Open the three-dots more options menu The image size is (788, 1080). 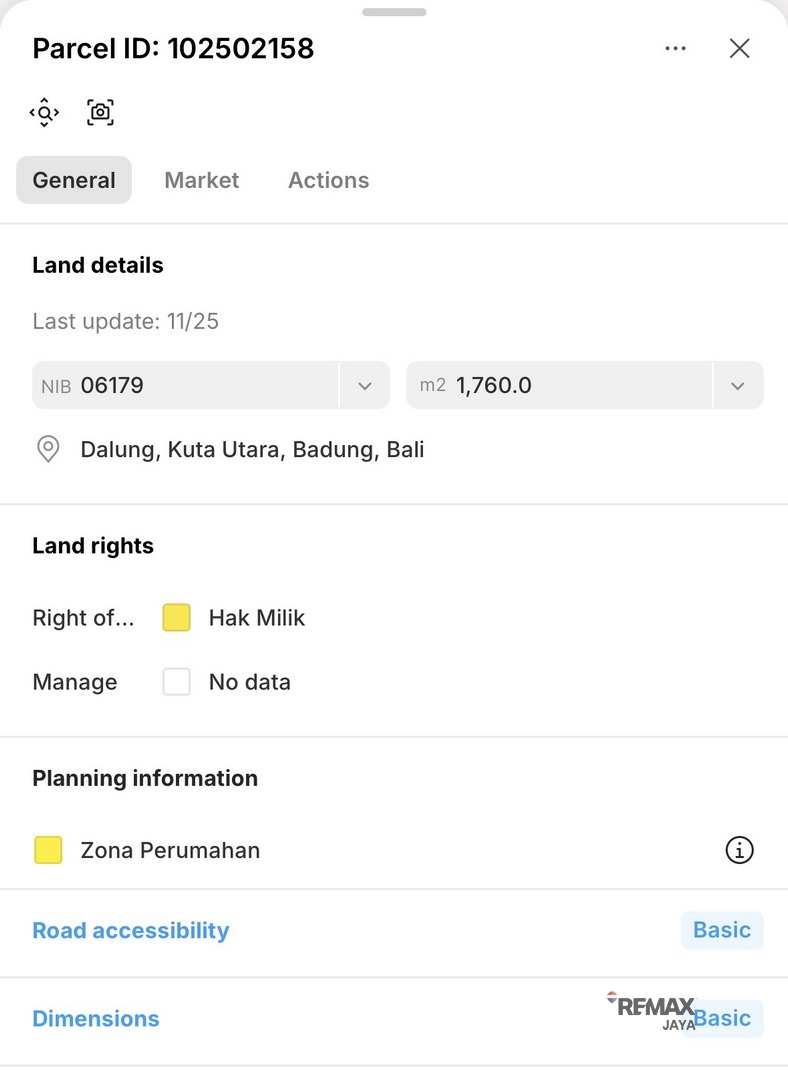click(x=676, y=48)
